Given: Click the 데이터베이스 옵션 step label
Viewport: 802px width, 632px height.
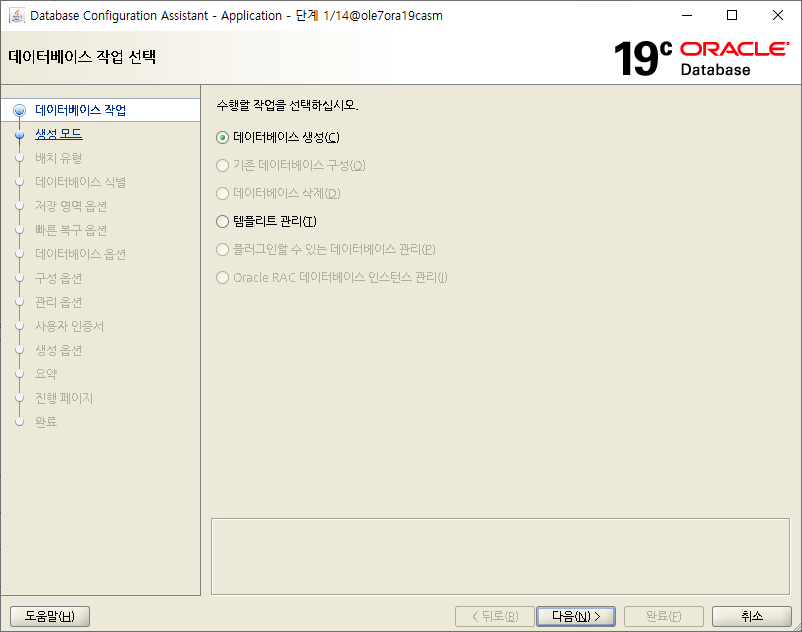Looking at the screenshot, I should coord(80,254).
